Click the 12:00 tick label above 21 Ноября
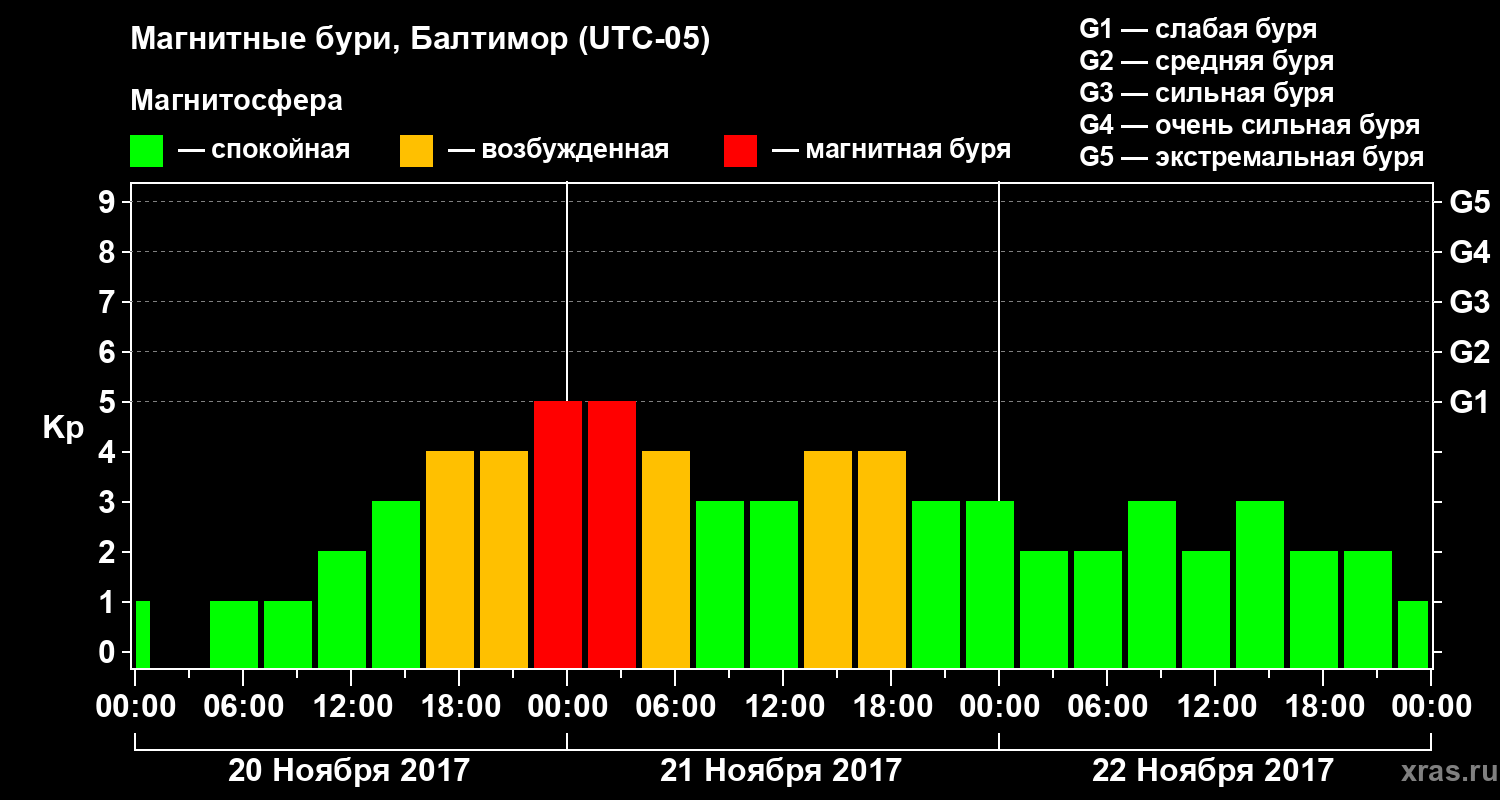Viewport: 1500px width, 800px height. pyautogui.click(x=783, y=707)
